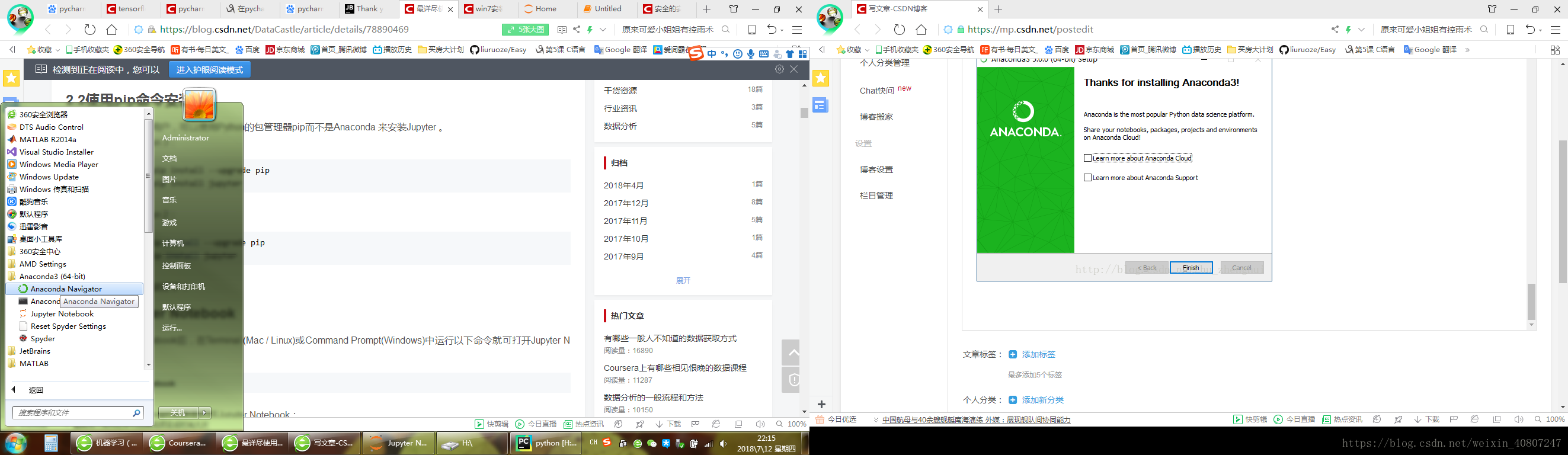Open Anaconda Navigator in Start menu

(74, 289)
